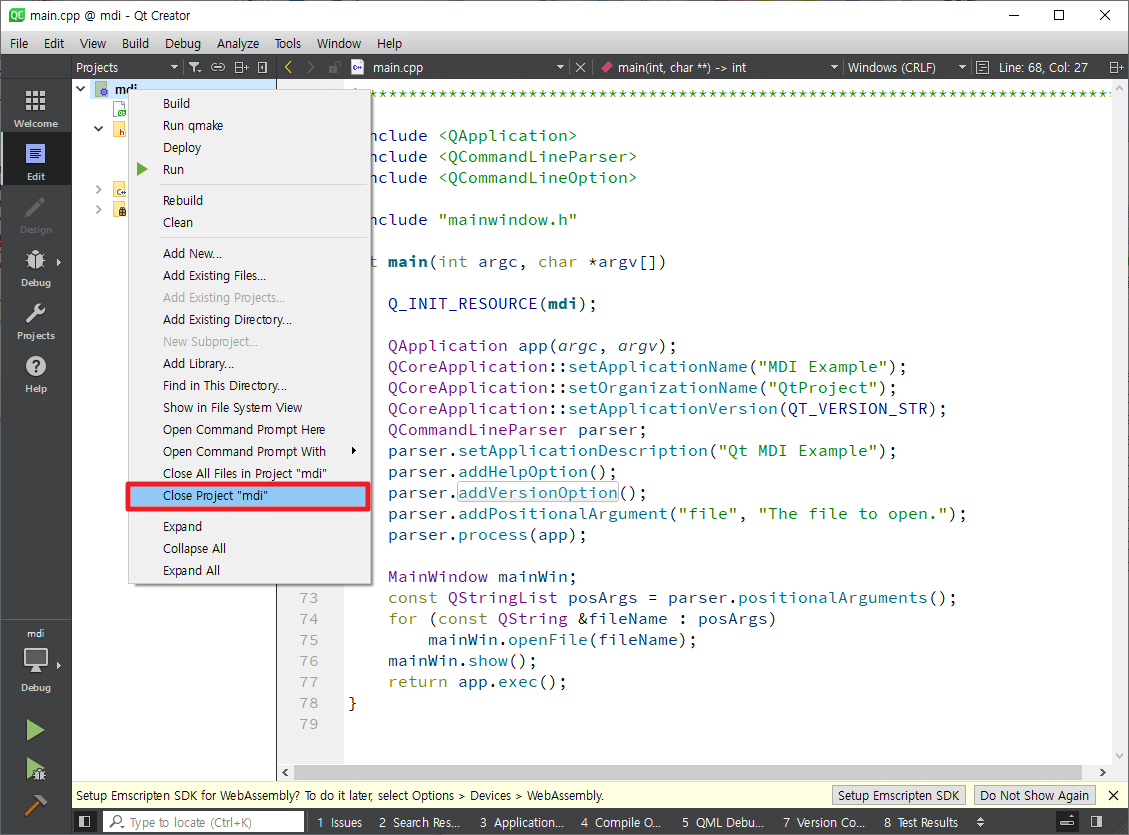
Task: Open the Search Results output pane
Action: pos(419,822)
